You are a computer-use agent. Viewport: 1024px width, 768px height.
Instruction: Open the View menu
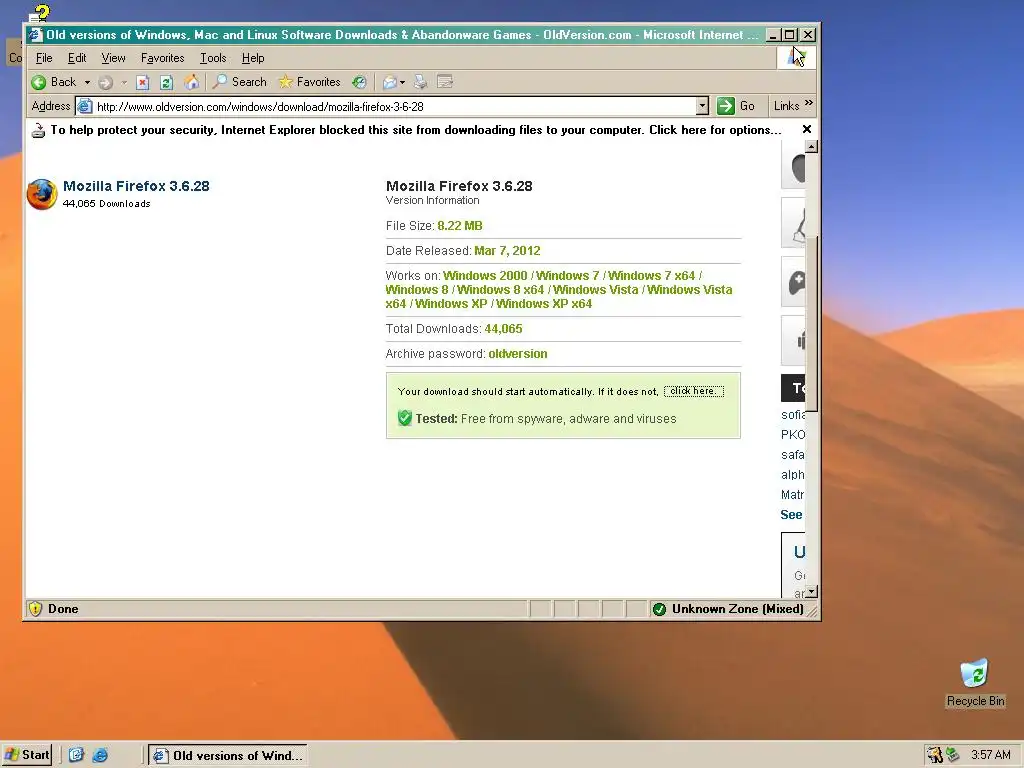(113, 58)
